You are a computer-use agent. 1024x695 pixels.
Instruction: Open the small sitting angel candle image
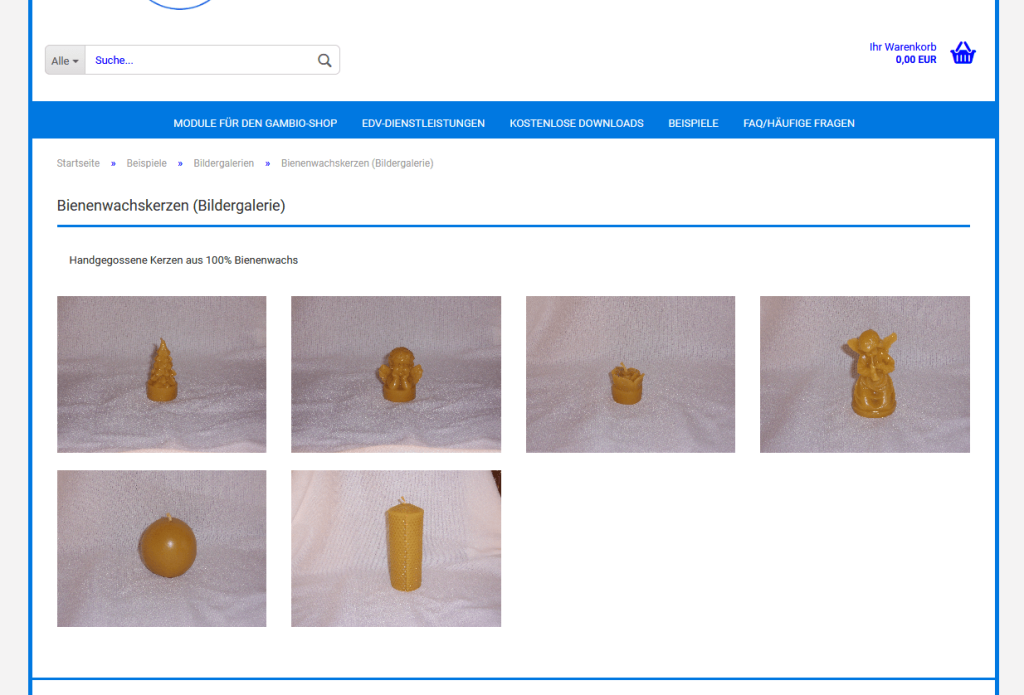click(x=396, y=374)
